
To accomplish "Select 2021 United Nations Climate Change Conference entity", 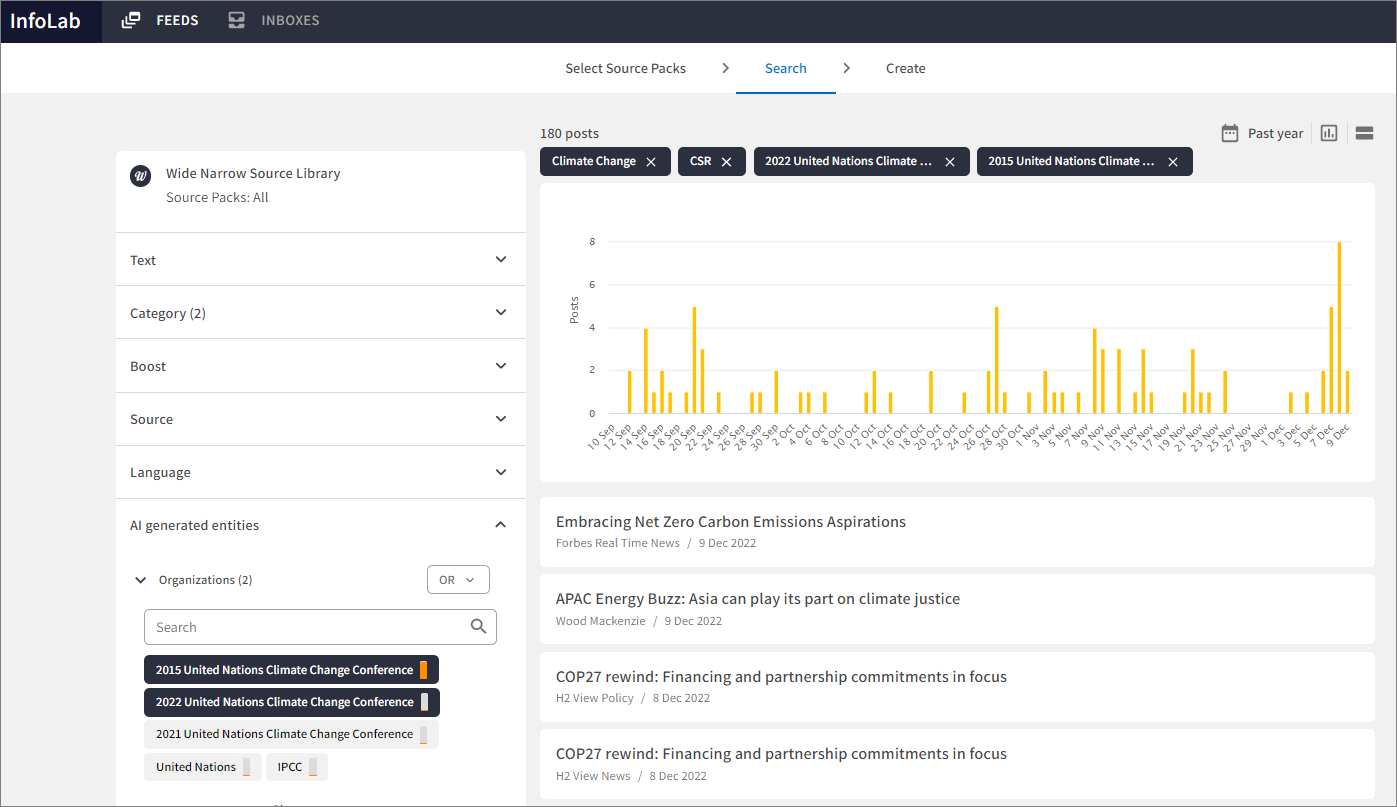I will (x=283, y=734).
